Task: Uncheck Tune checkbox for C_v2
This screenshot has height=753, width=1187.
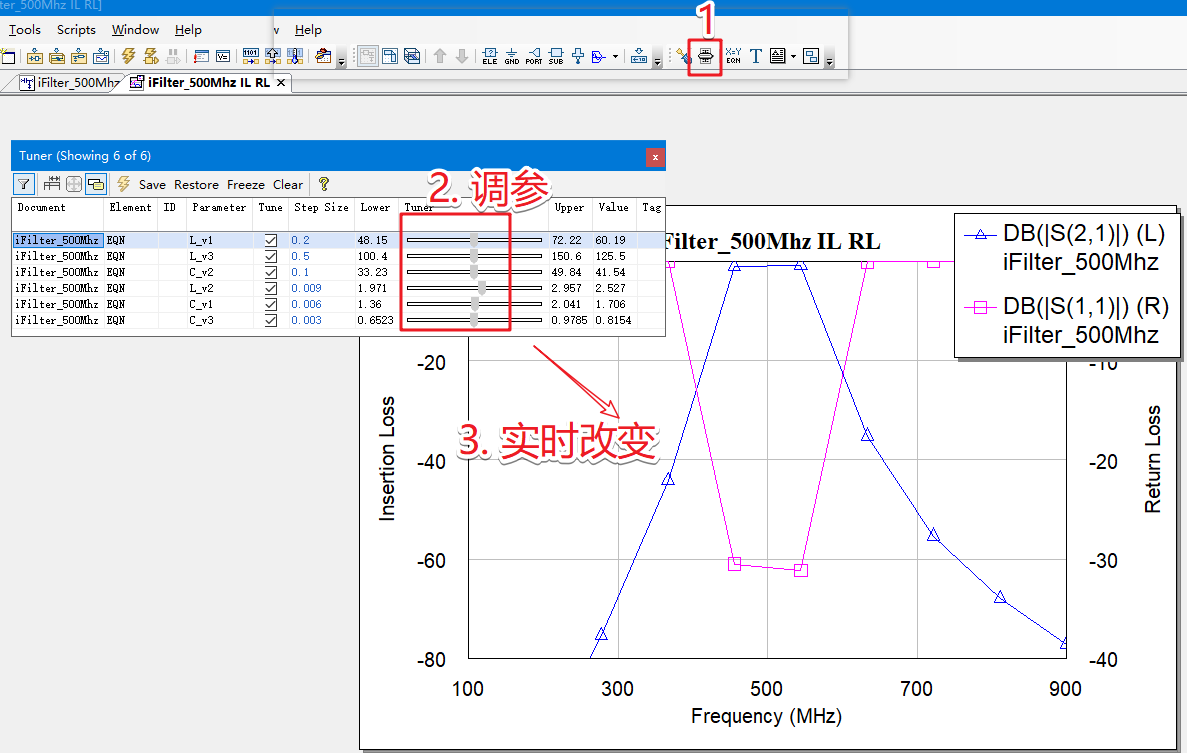Action: point(270,272)
